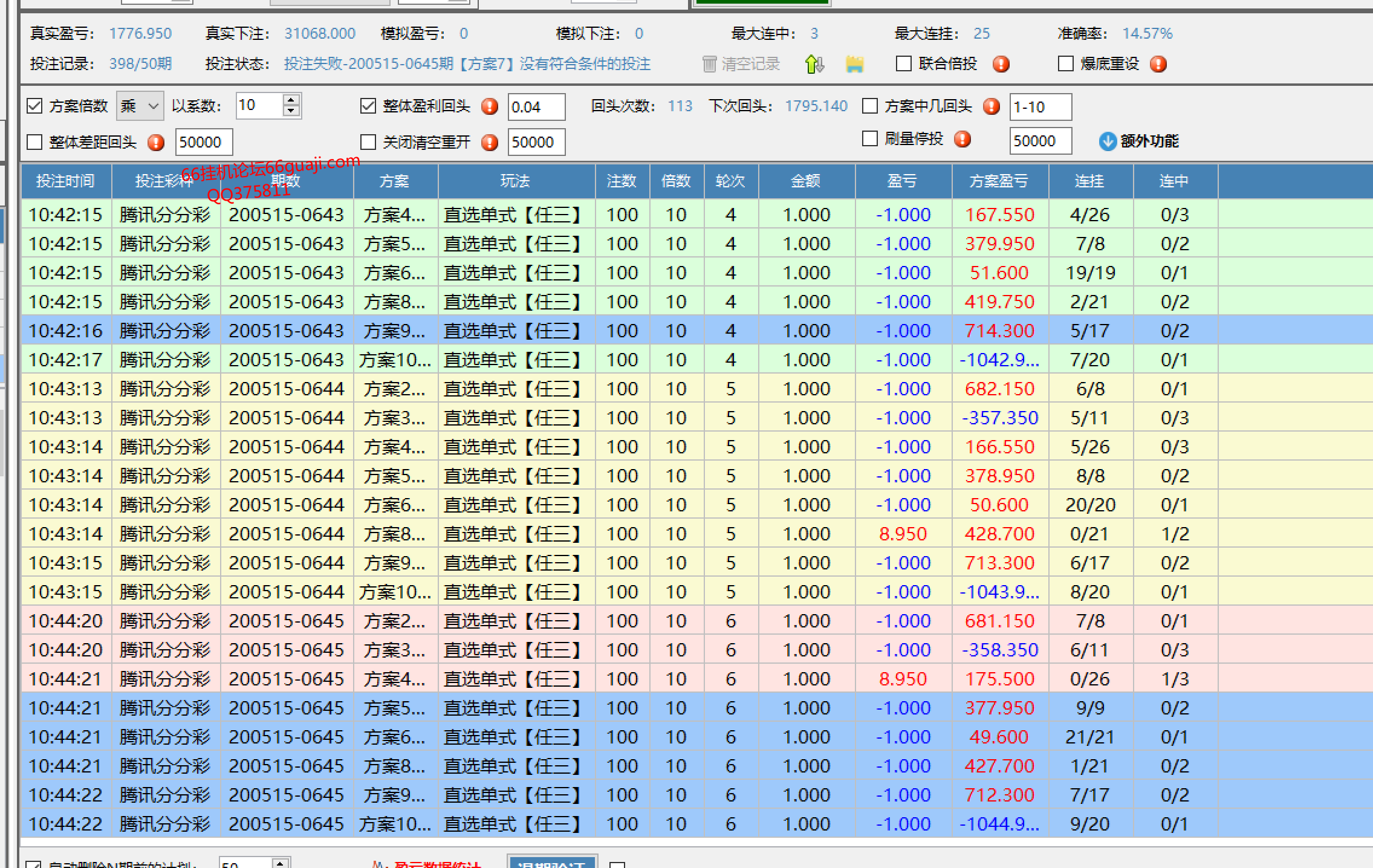Image resolution: width=1373 pixels, height=868 pixels.
Task: Open the 乘 multiplier mode dropdown
Action: point(140,106)
